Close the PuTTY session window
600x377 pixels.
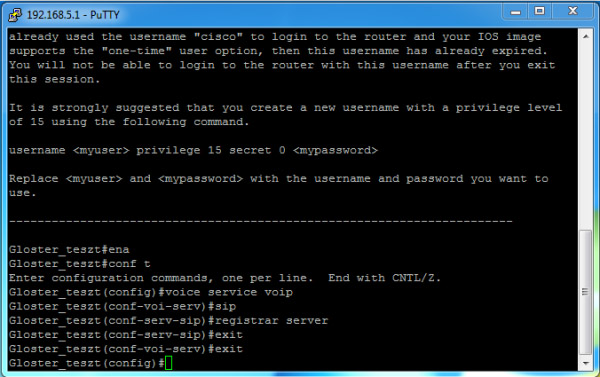(x=572, y=11)
